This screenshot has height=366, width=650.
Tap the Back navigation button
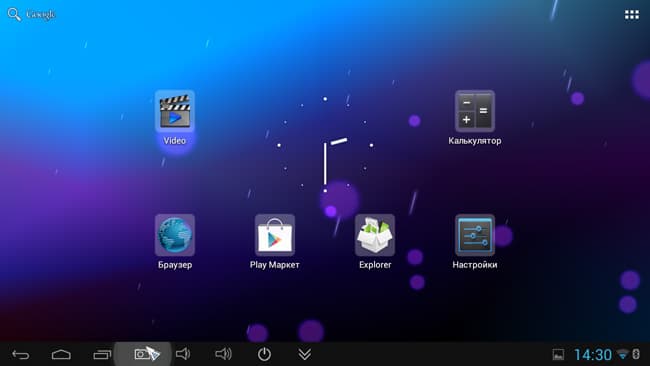click(20, 354)
